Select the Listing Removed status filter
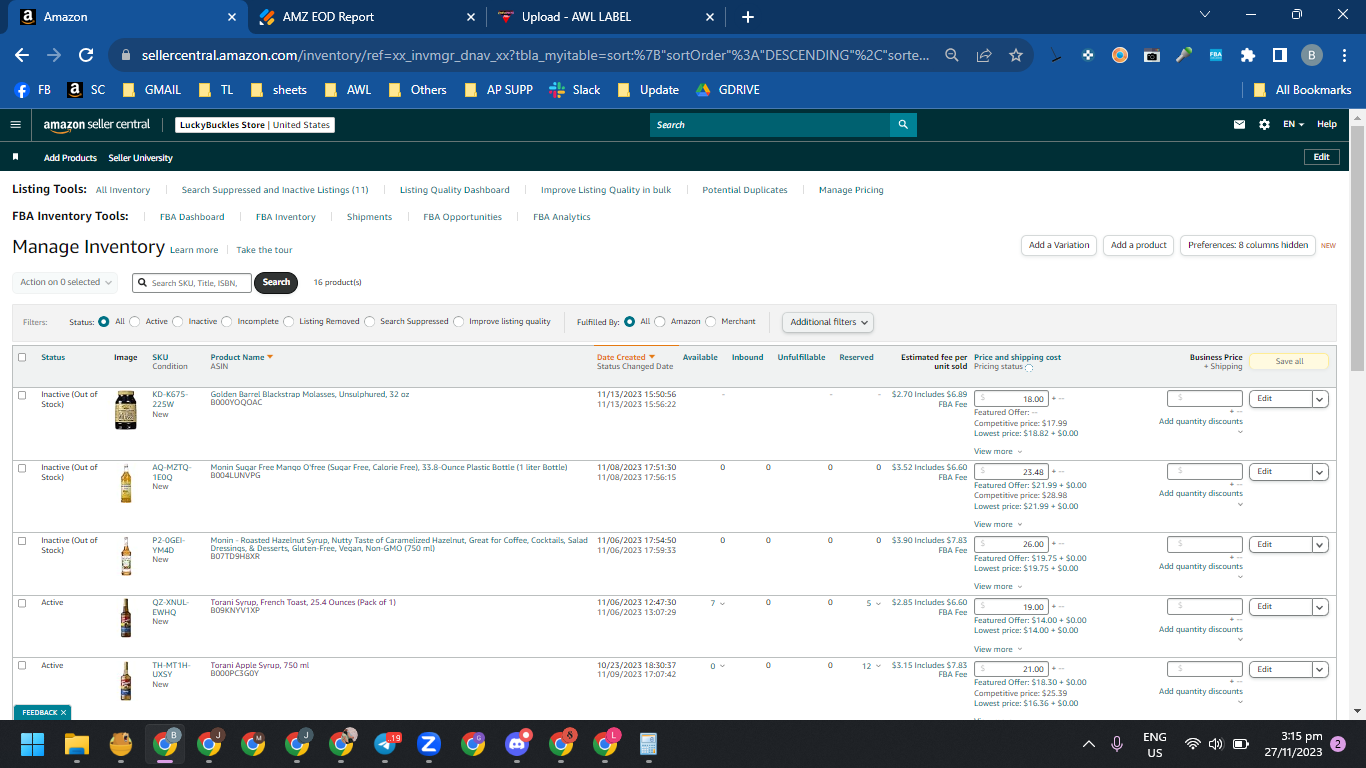Image resolution: width=1366 pixels, height=768 pixels. (289, 322)
